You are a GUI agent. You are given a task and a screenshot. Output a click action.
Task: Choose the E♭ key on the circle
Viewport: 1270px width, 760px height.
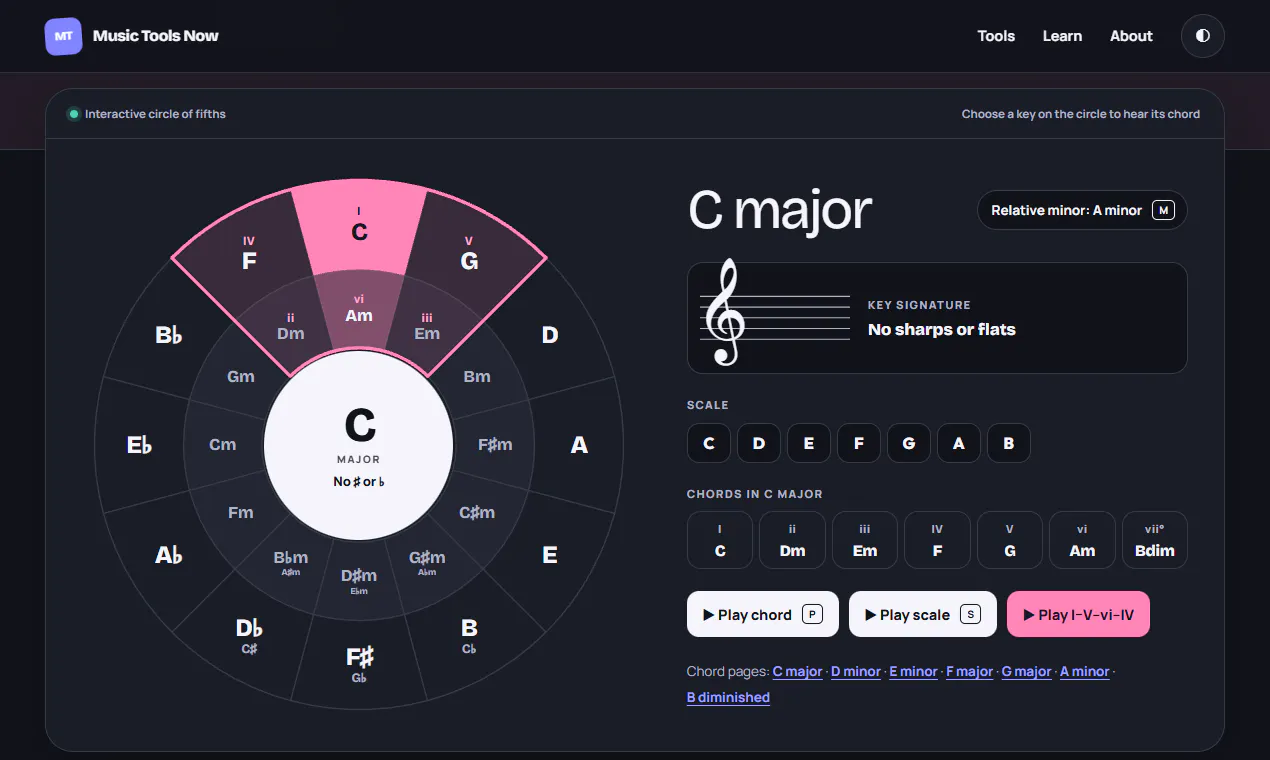click(x=139, y=445)
